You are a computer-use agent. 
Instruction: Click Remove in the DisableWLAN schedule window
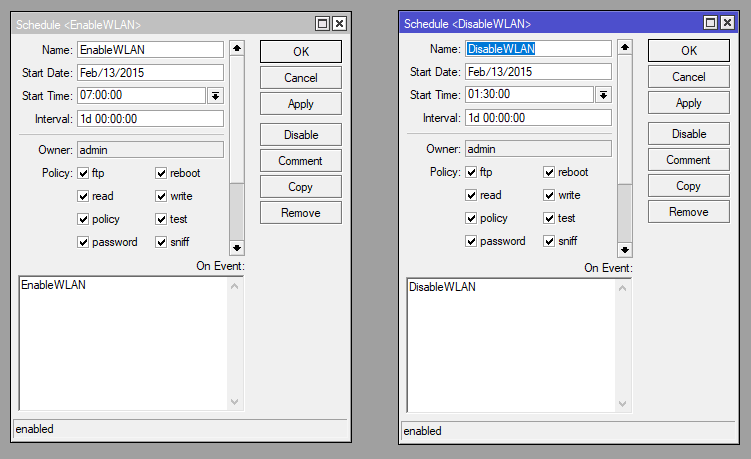pos(689,211)
